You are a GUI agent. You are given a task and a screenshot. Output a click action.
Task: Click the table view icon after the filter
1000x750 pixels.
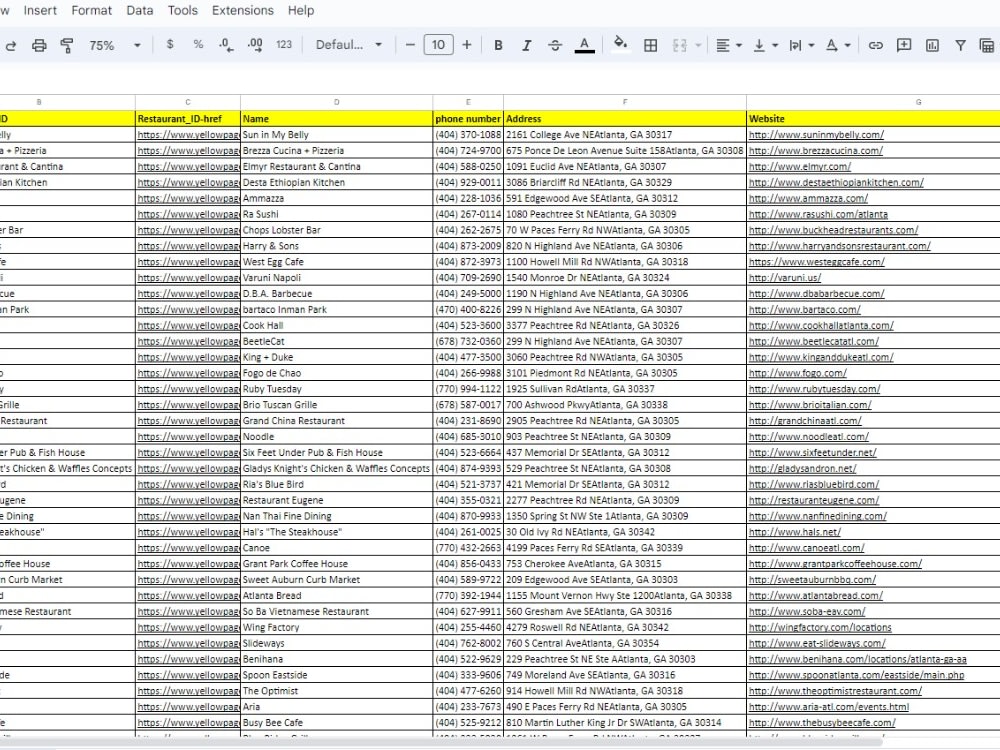coord(987,45)
